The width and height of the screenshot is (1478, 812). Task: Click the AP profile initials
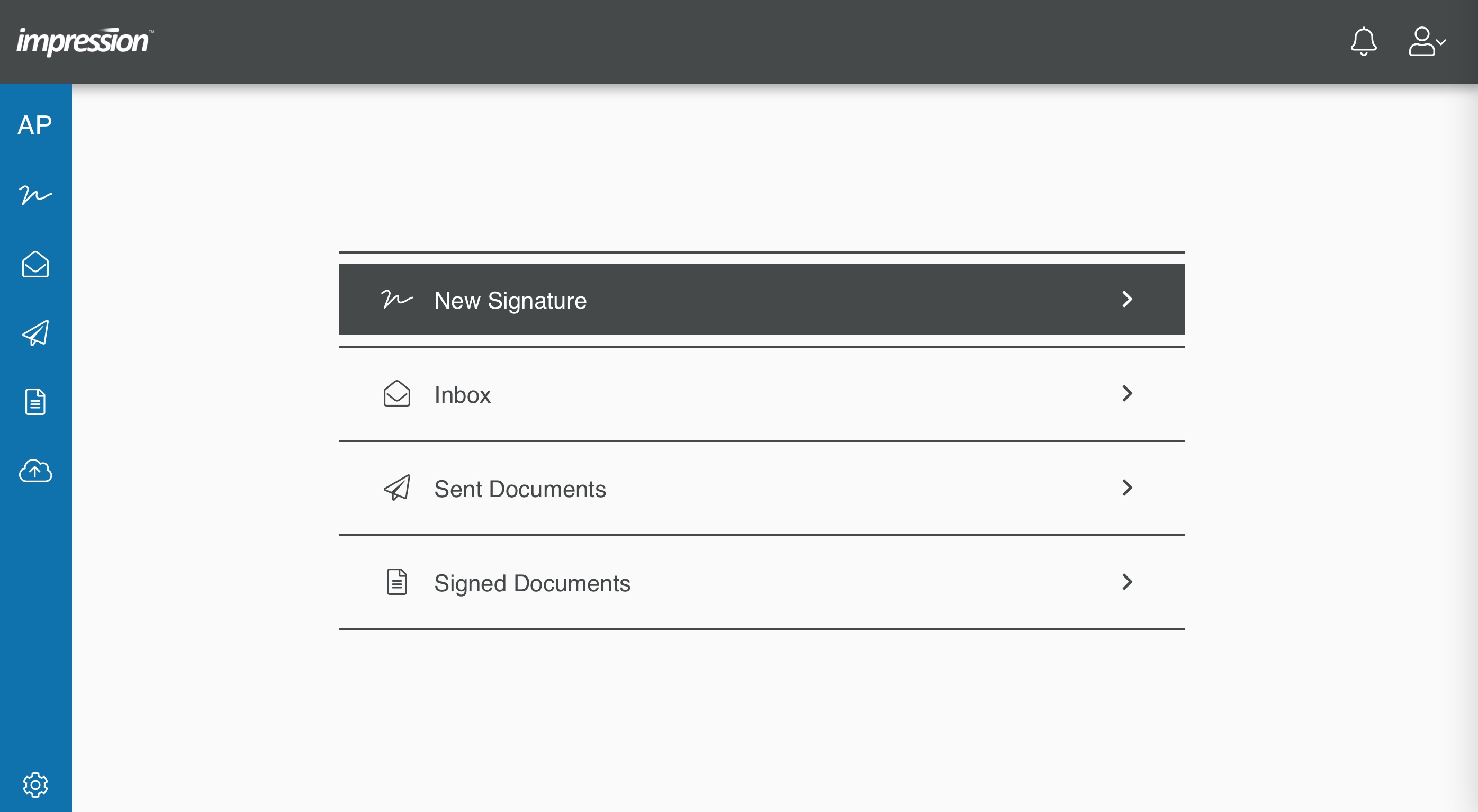click(x=35, y=125)
